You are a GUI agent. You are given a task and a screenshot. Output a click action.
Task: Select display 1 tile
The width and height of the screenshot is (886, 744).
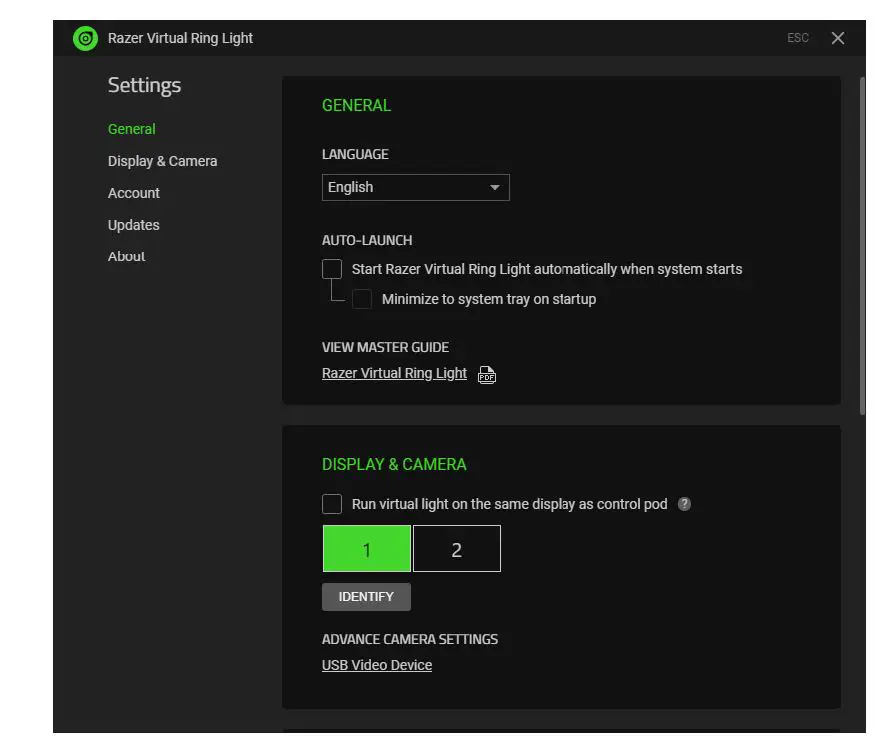click(367, 549)
